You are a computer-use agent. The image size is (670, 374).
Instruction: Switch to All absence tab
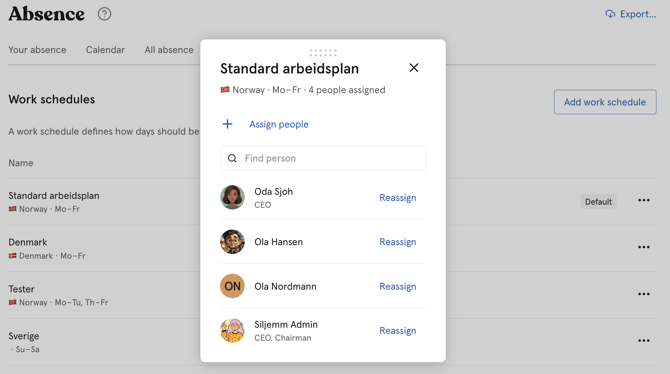(169, 50)
